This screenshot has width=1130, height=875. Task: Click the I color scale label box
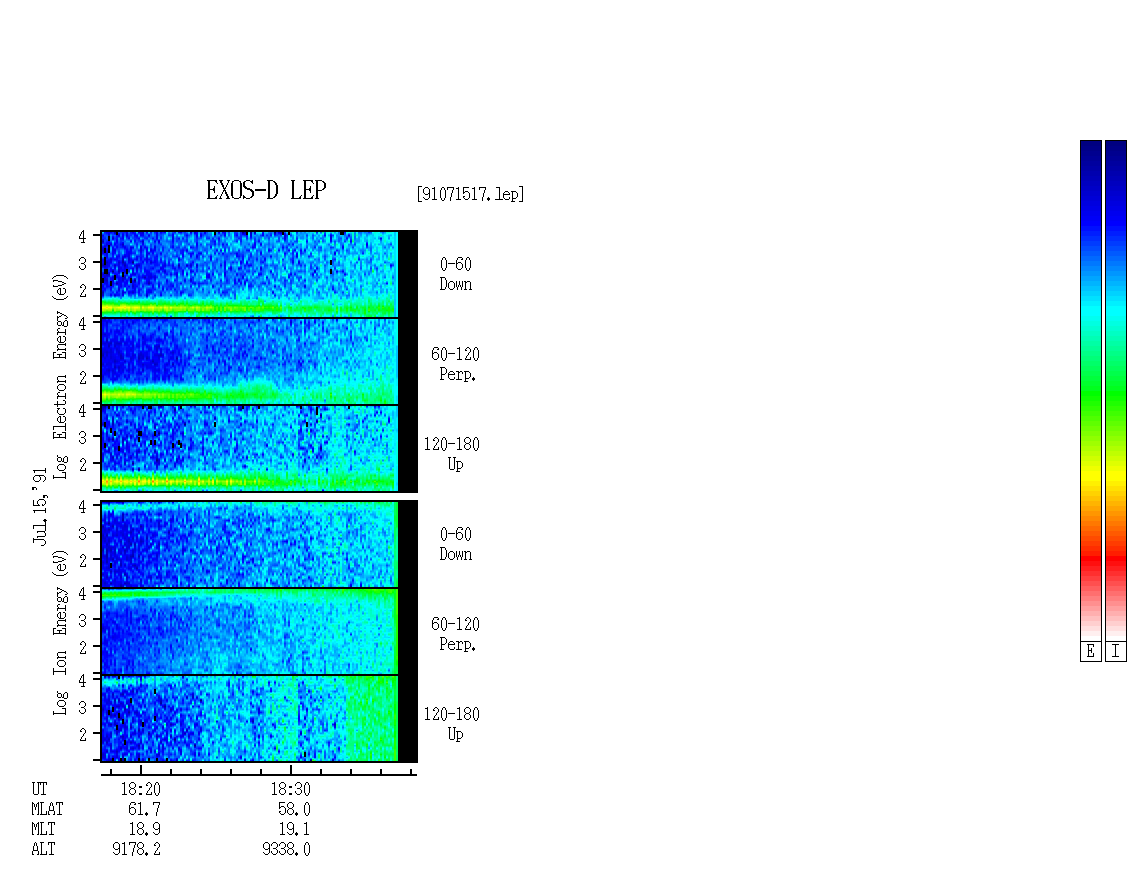1116,652
